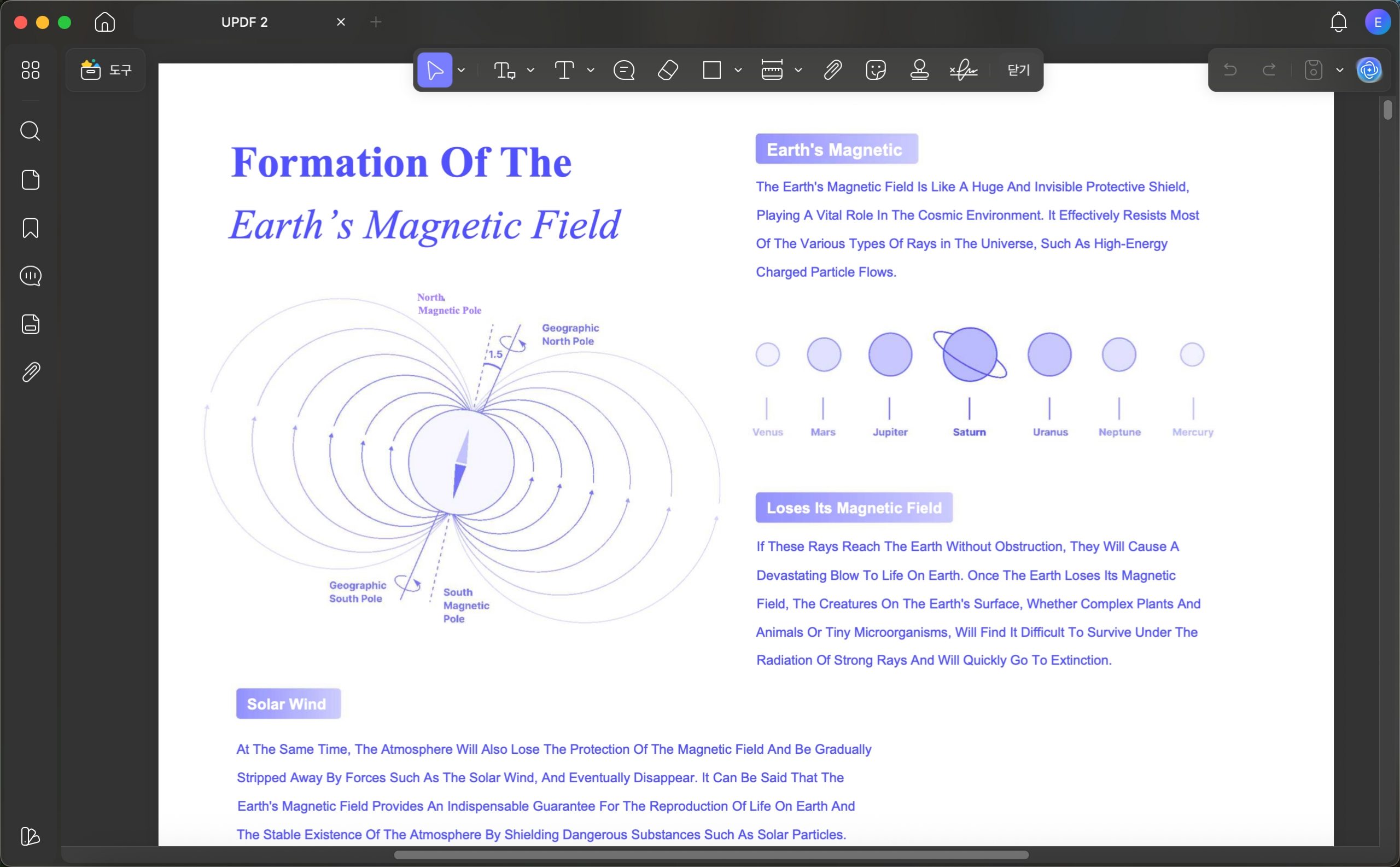
Task: Open the signature tool
Action: [964, 70]
